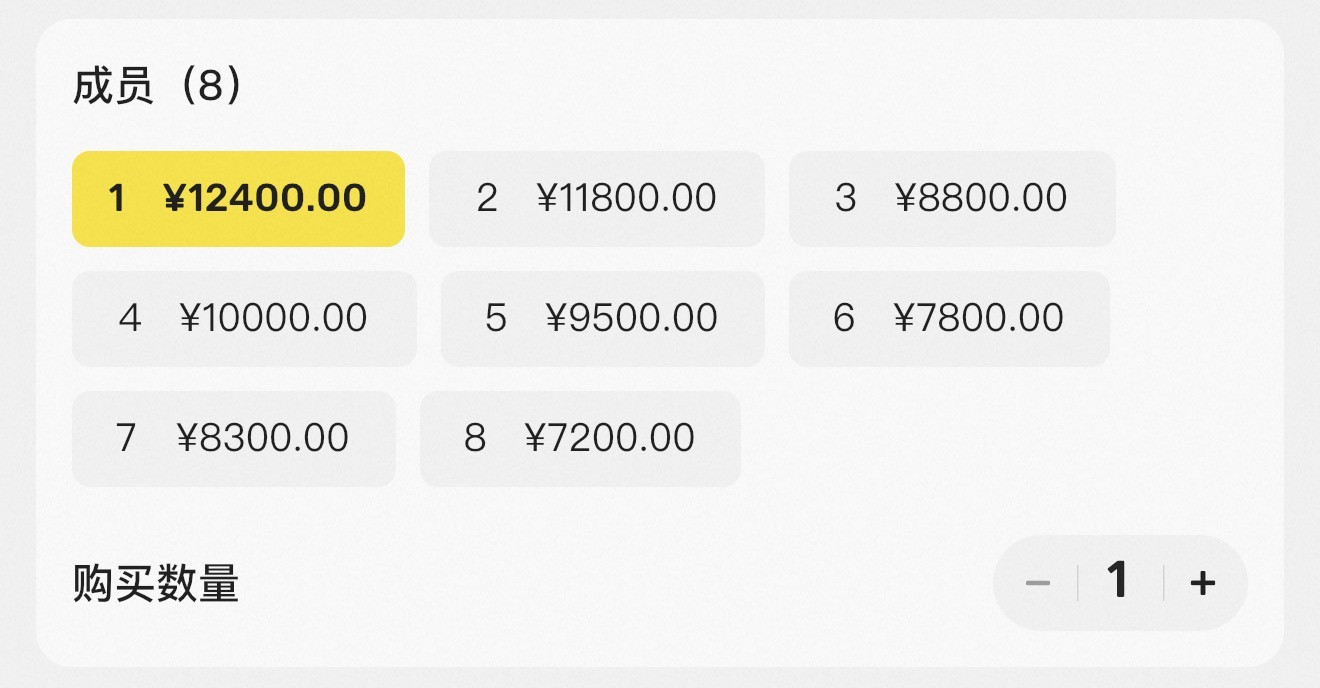Increase purchase quantity with plus icon
Viewport: 1320px width, 688px height.
point(1203,583)
